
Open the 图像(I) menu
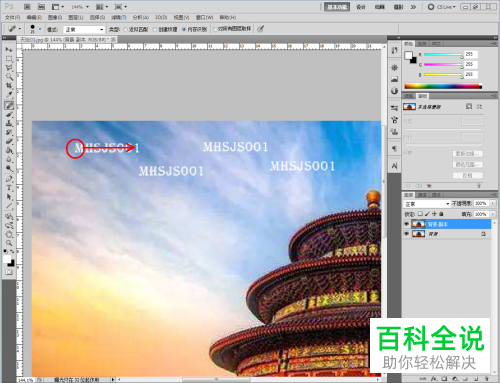[x=55, y=17]
